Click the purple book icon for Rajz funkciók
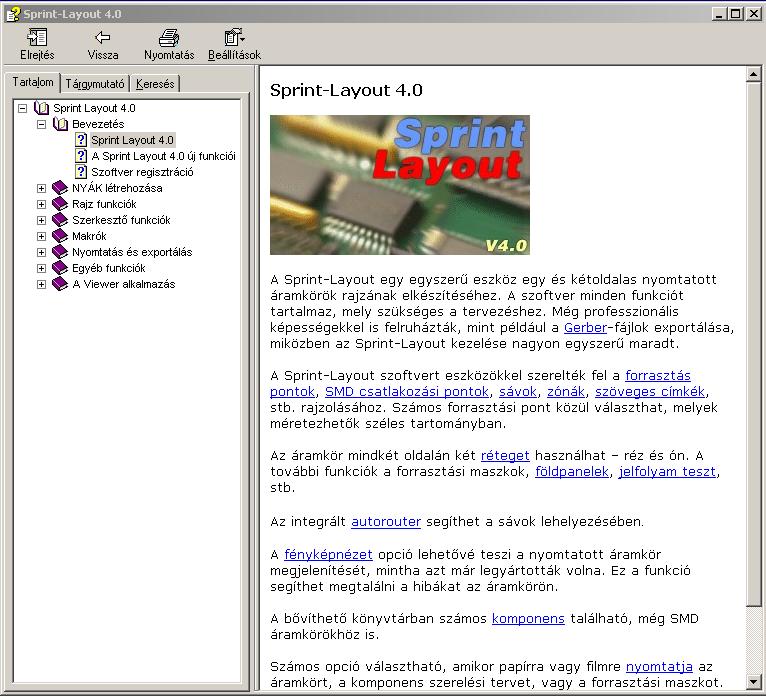 pyautogui.click(x=60, y=204)
